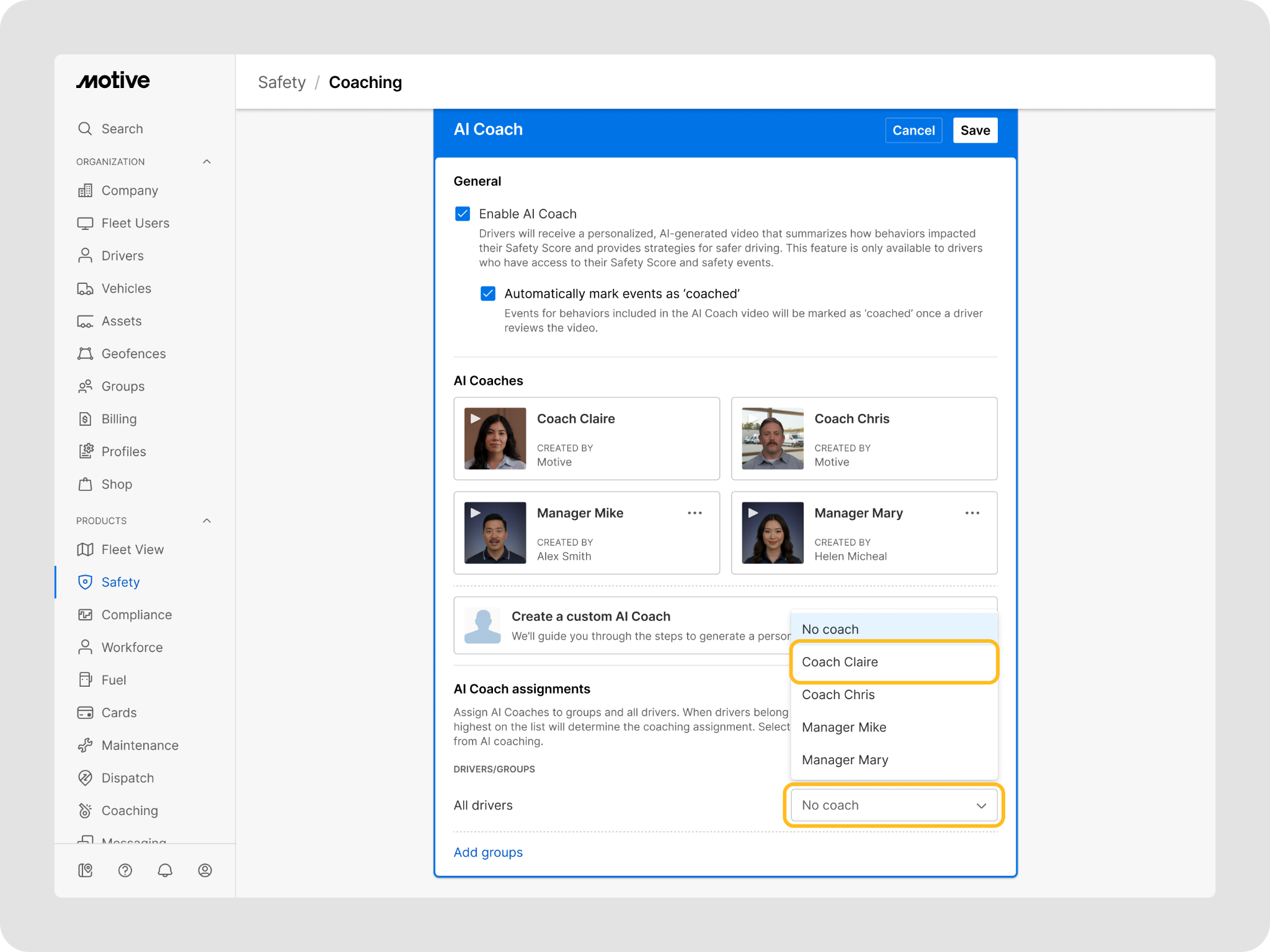This screenshot has width=1270, height=952.
Task: Click the Assets trailer icon
Action: 85,321
